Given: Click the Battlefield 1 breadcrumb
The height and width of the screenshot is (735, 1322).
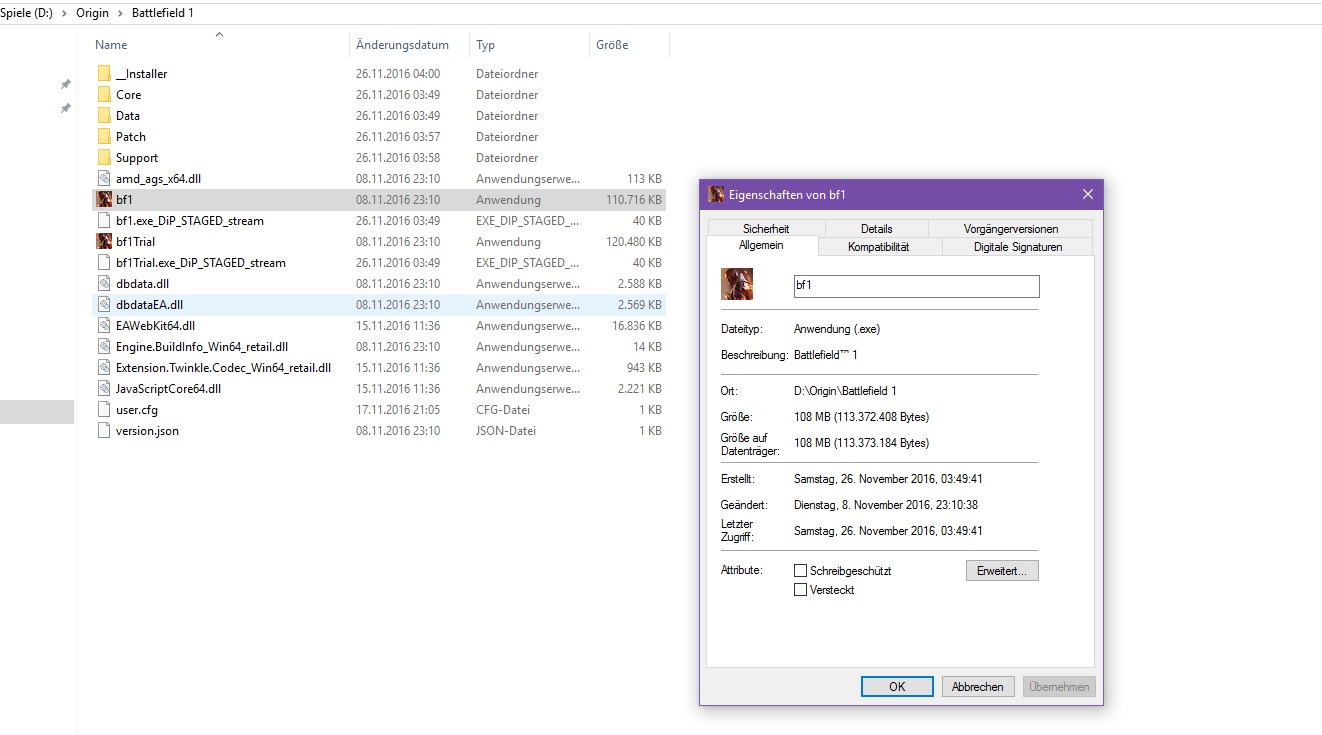Looking at the screenshot, I should tap(163, 13).
